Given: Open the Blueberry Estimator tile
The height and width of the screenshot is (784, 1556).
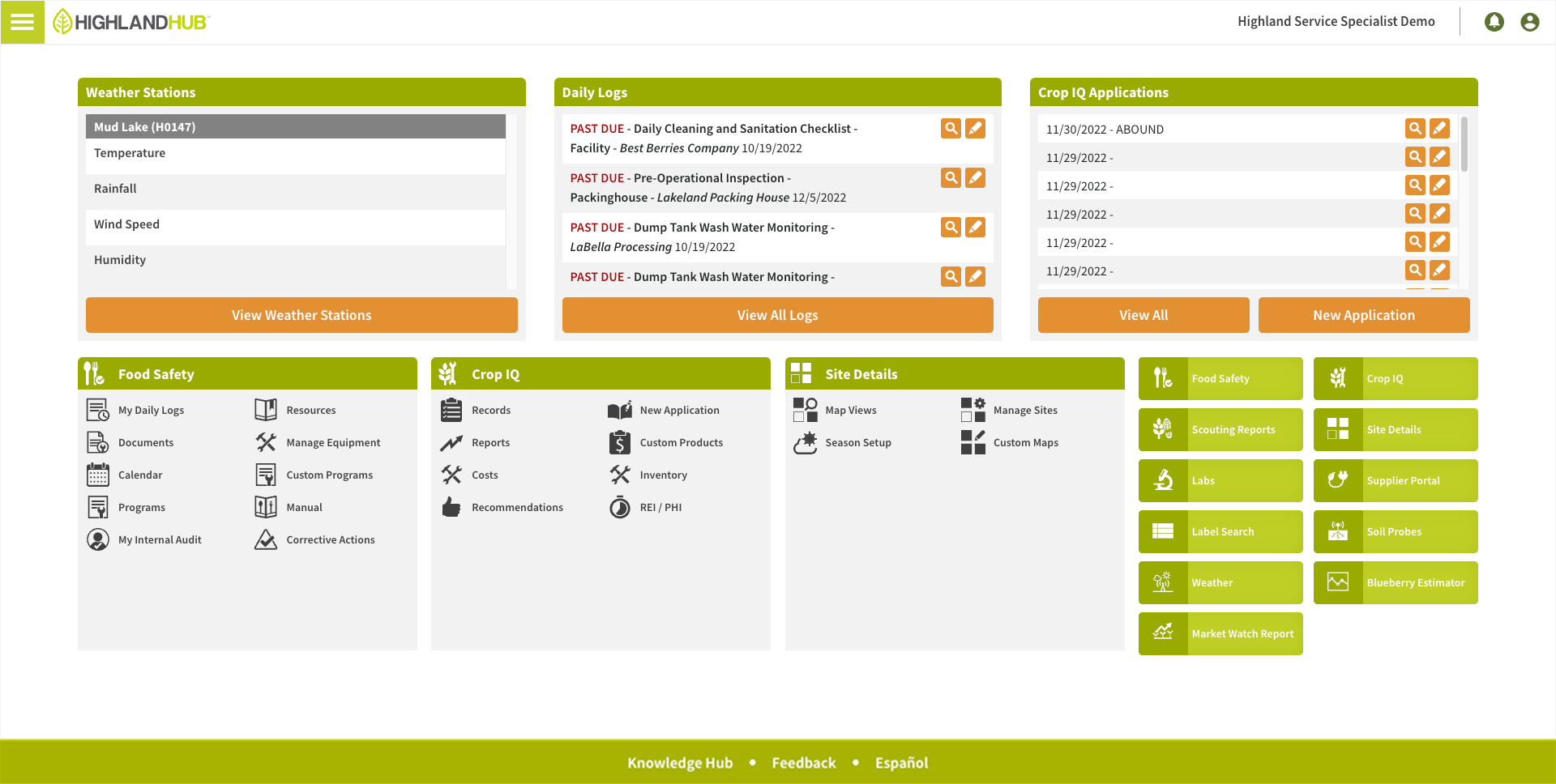Looking at the screenshot, I should click(1395, 582).
